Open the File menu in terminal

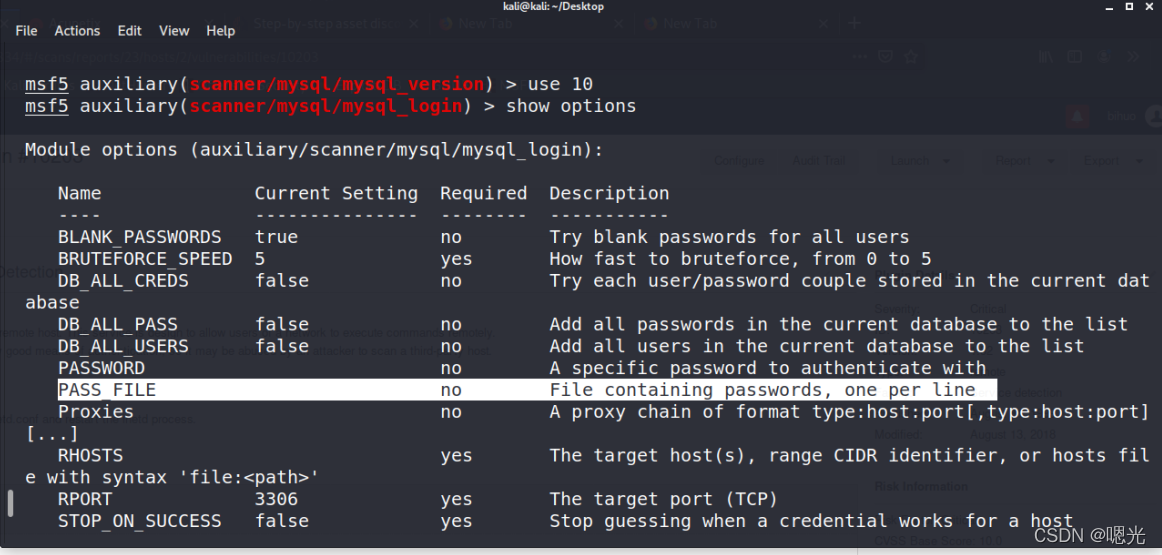coord(26,30)
